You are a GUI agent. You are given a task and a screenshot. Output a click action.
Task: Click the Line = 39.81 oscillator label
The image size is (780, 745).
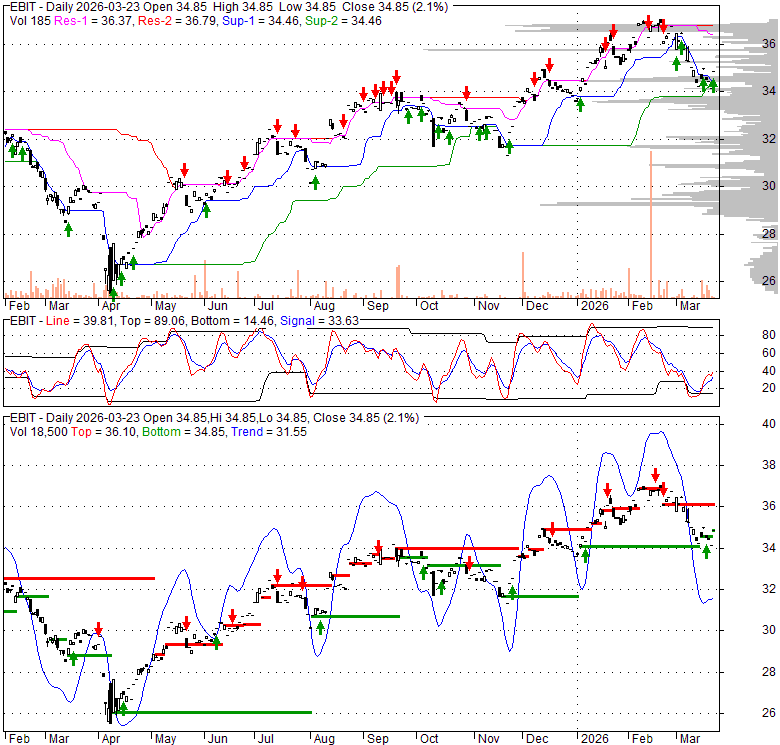[x=75, y=319]
